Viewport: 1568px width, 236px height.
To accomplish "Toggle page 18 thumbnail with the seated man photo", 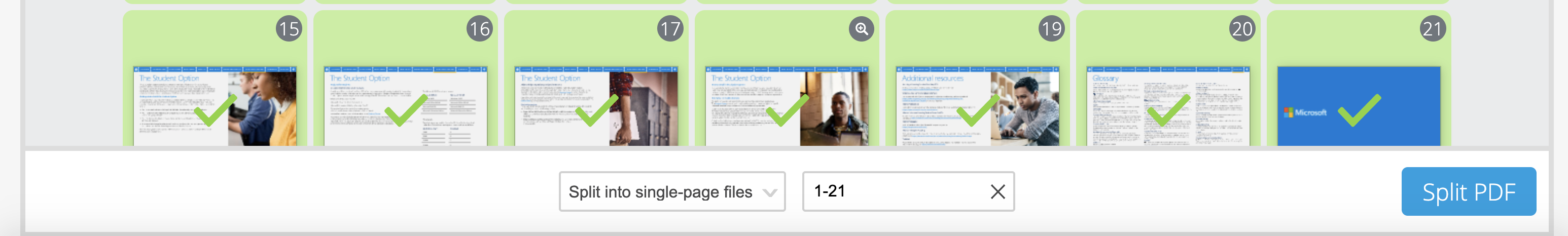I will coord(787,106).
